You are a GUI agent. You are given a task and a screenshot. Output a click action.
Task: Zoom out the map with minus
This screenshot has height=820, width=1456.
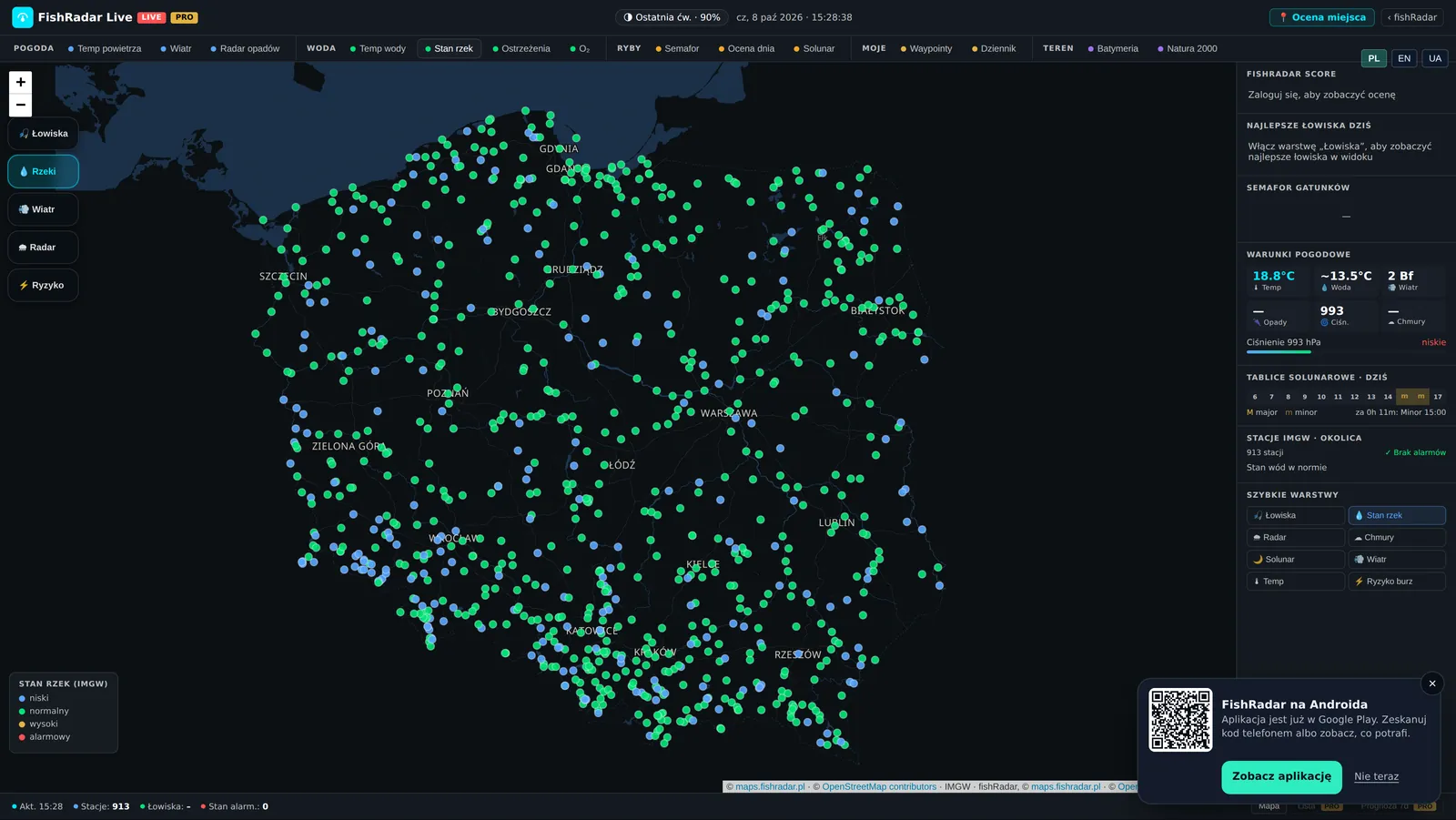point(20,105)
